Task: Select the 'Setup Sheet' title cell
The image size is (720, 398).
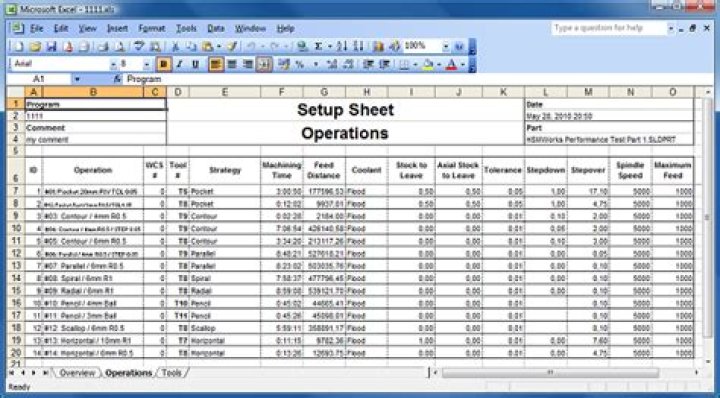Action: (x=345, y=110)
